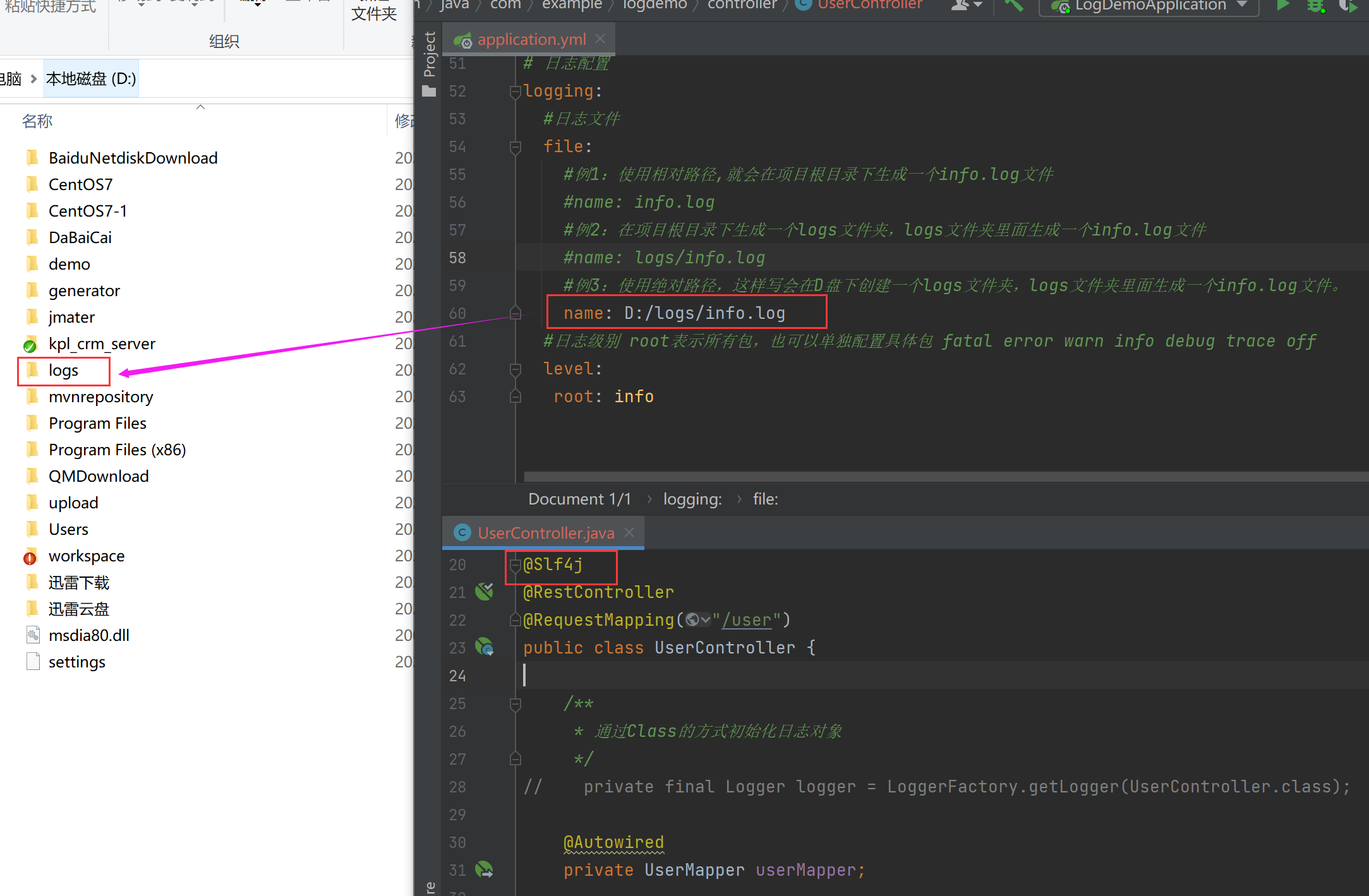Image resolution: width=1369 pixels, height=896 pixels.
Task: Collapse the logging: block fold marker
Action: click(x=515, y=92)
